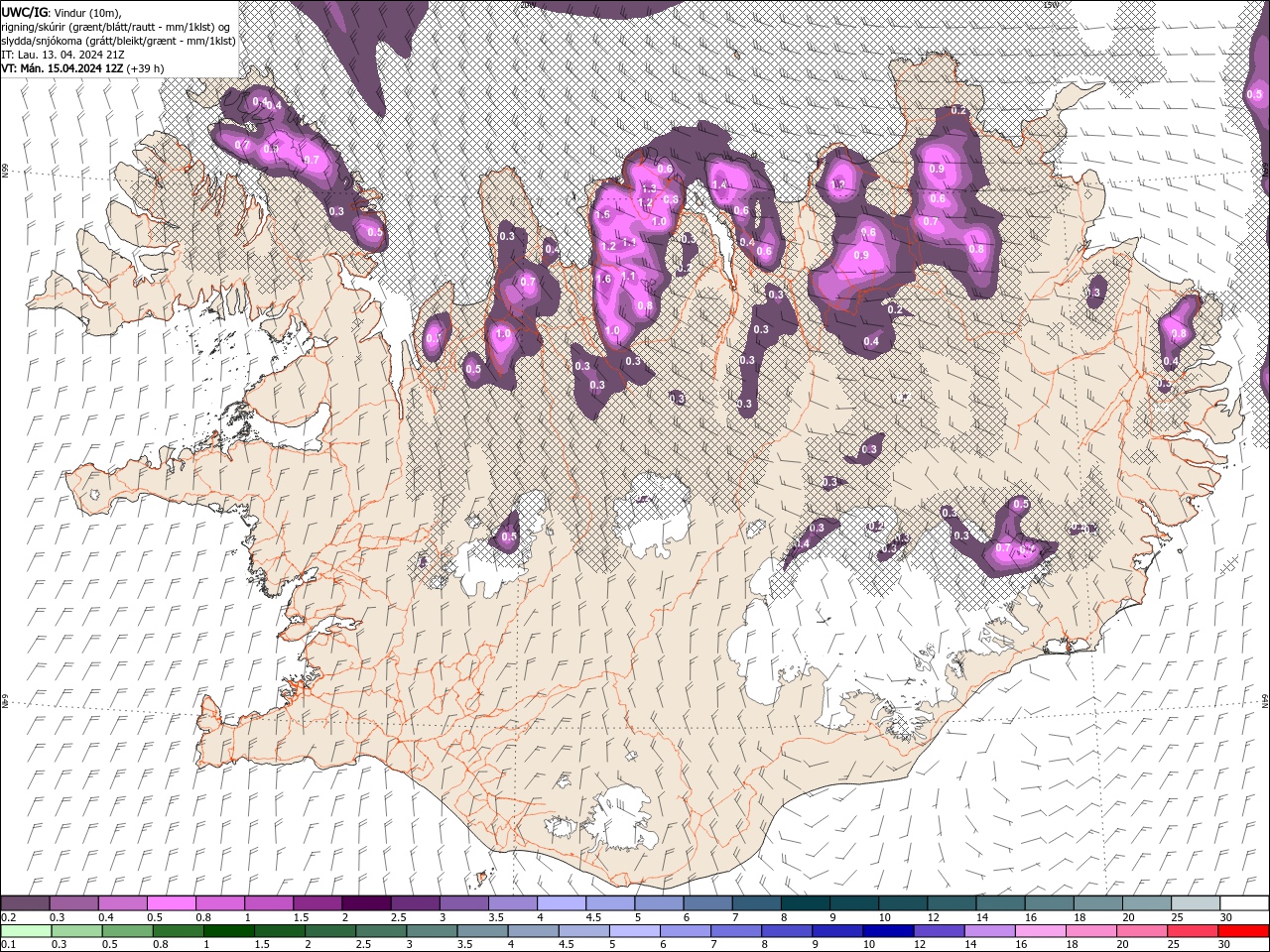Viewport: 1270px width, 952px height.
Task: Pick the darkest purple 2–2.5 snow legend swatch
Action: 365,903
